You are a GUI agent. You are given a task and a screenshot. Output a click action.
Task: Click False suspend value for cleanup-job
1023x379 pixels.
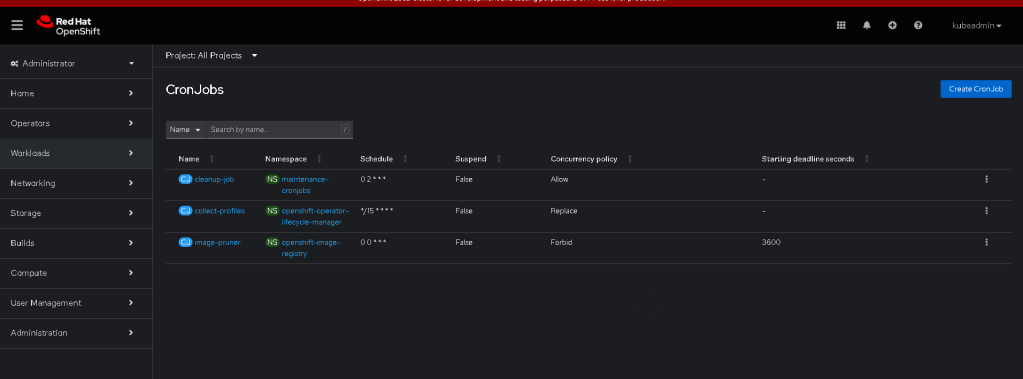[464, 179]
